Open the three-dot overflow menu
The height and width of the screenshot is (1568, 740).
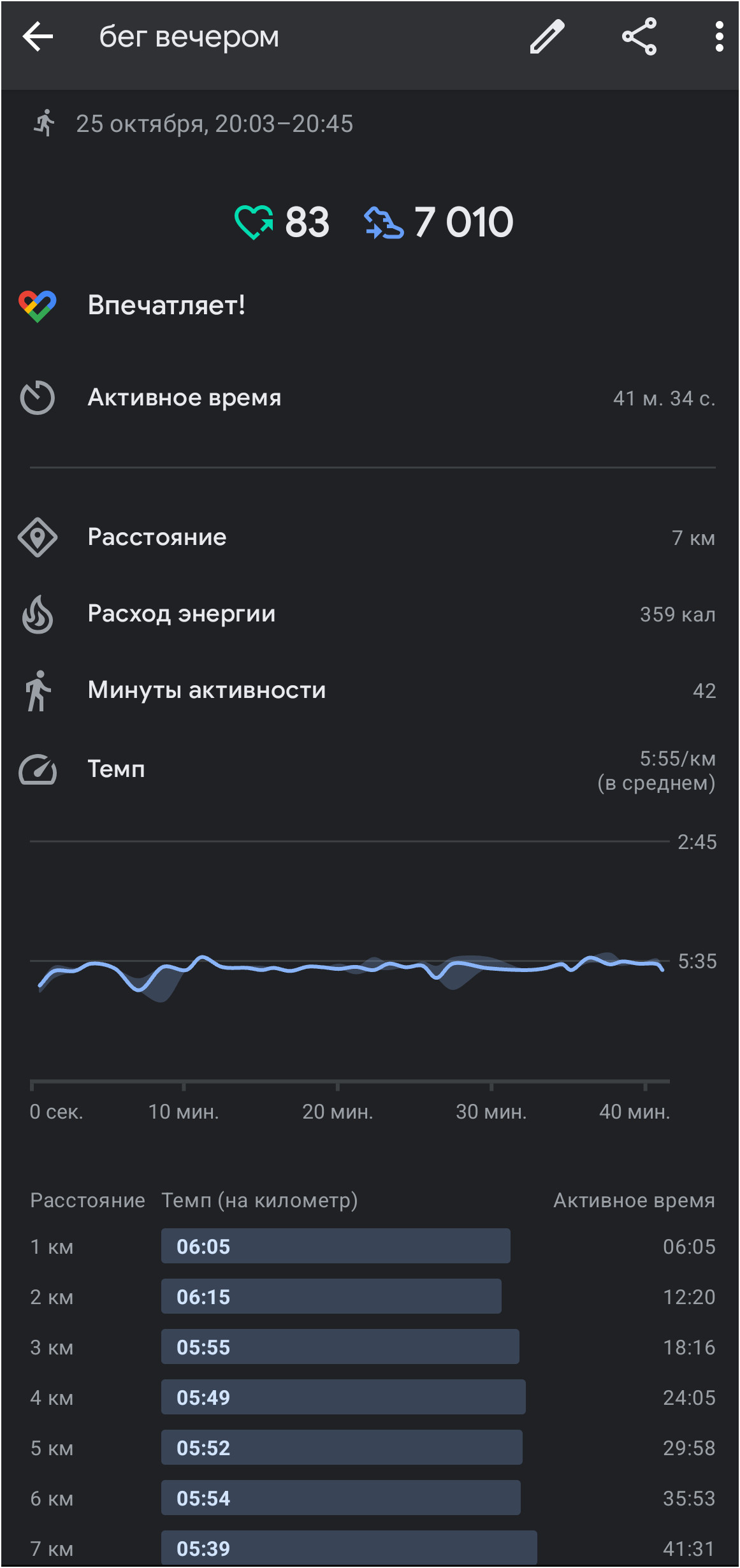pyautogui.click(x=719, y=36)
